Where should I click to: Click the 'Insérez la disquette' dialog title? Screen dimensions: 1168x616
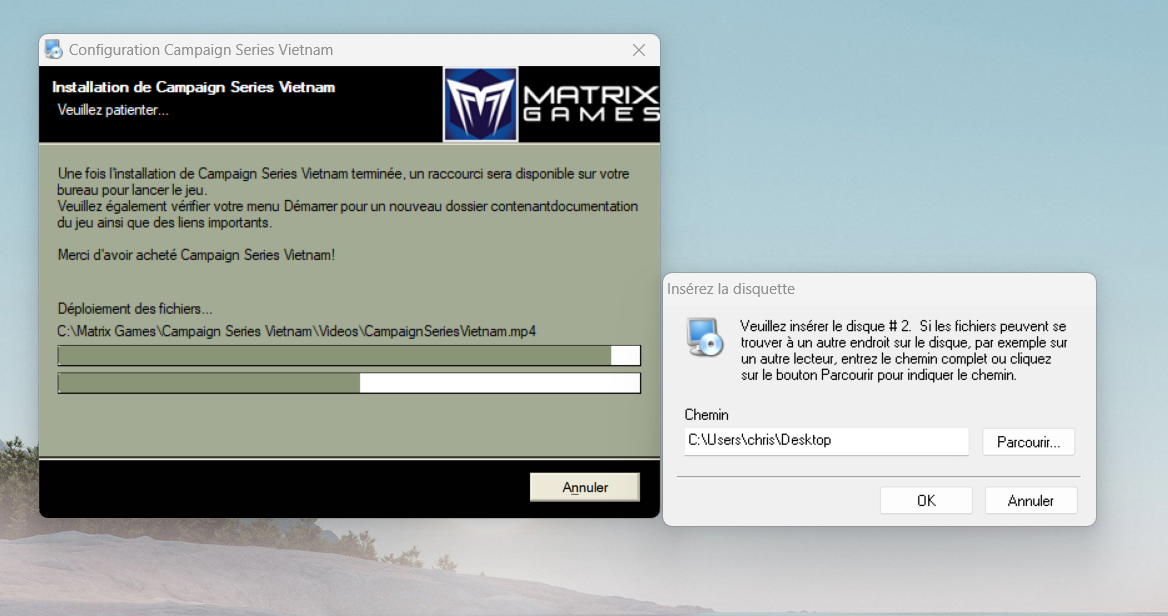(731, 289)
